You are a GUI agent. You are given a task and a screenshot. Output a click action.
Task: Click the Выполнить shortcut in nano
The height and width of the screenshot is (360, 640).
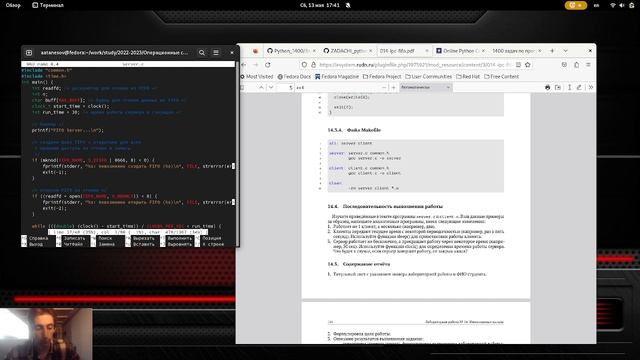click(176, 238)
